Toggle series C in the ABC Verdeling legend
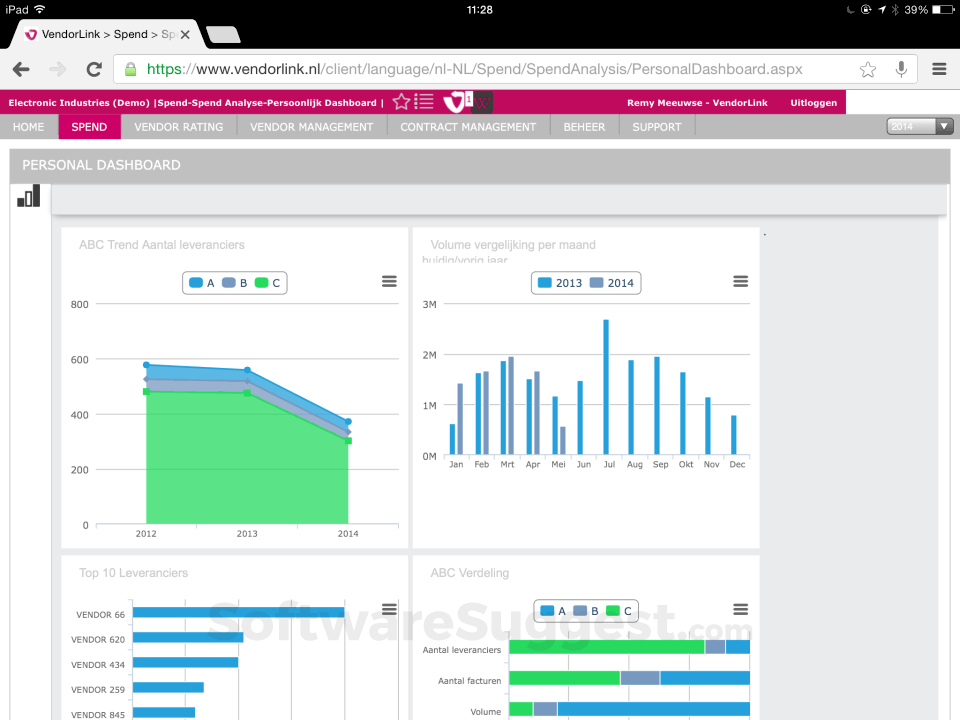Viewport: 960px width, 720px height. click(x=620, y=610)
